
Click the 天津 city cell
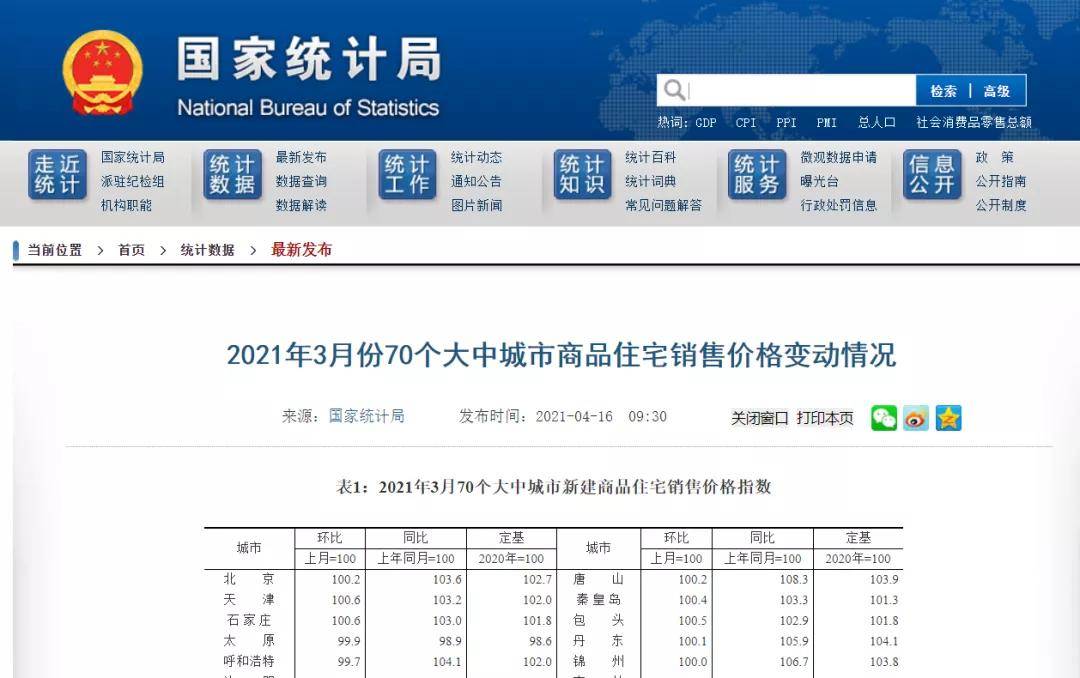pyautogui.click(x=249, y=600)
